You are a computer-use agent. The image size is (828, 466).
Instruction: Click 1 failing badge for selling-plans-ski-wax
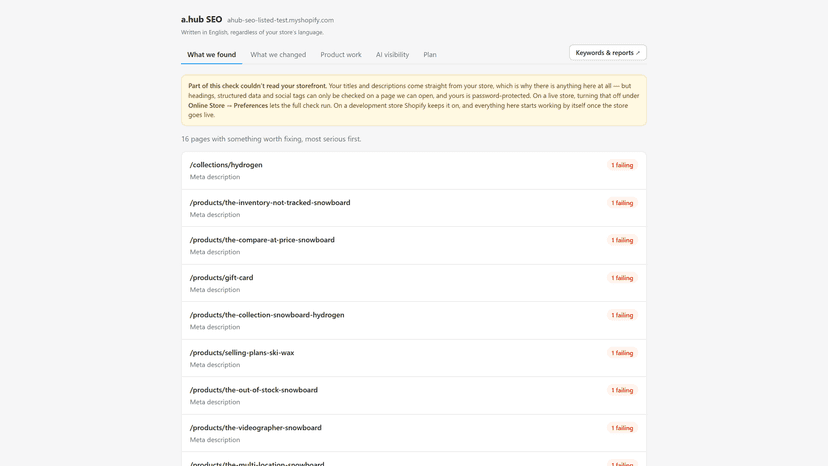click(622, 353)
